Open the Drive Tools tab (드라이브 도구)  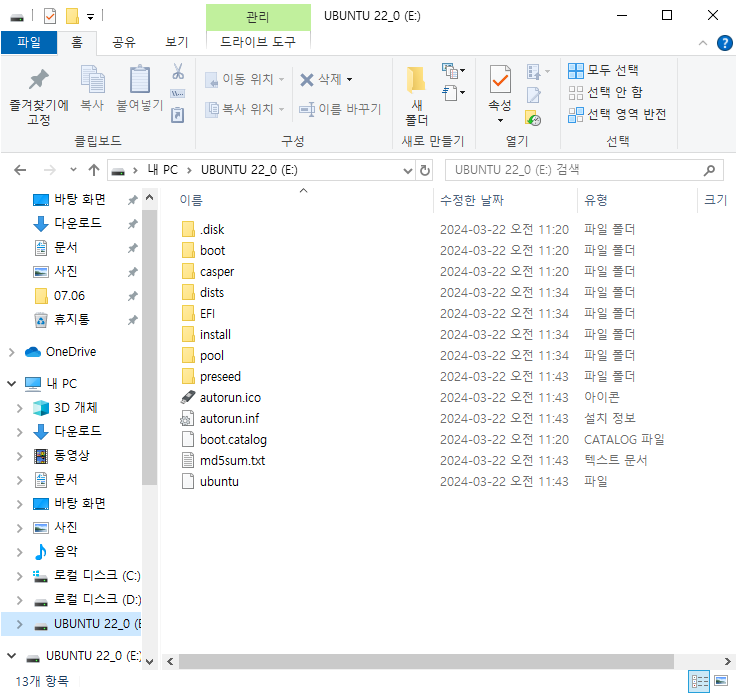click(x=258, y=42)
